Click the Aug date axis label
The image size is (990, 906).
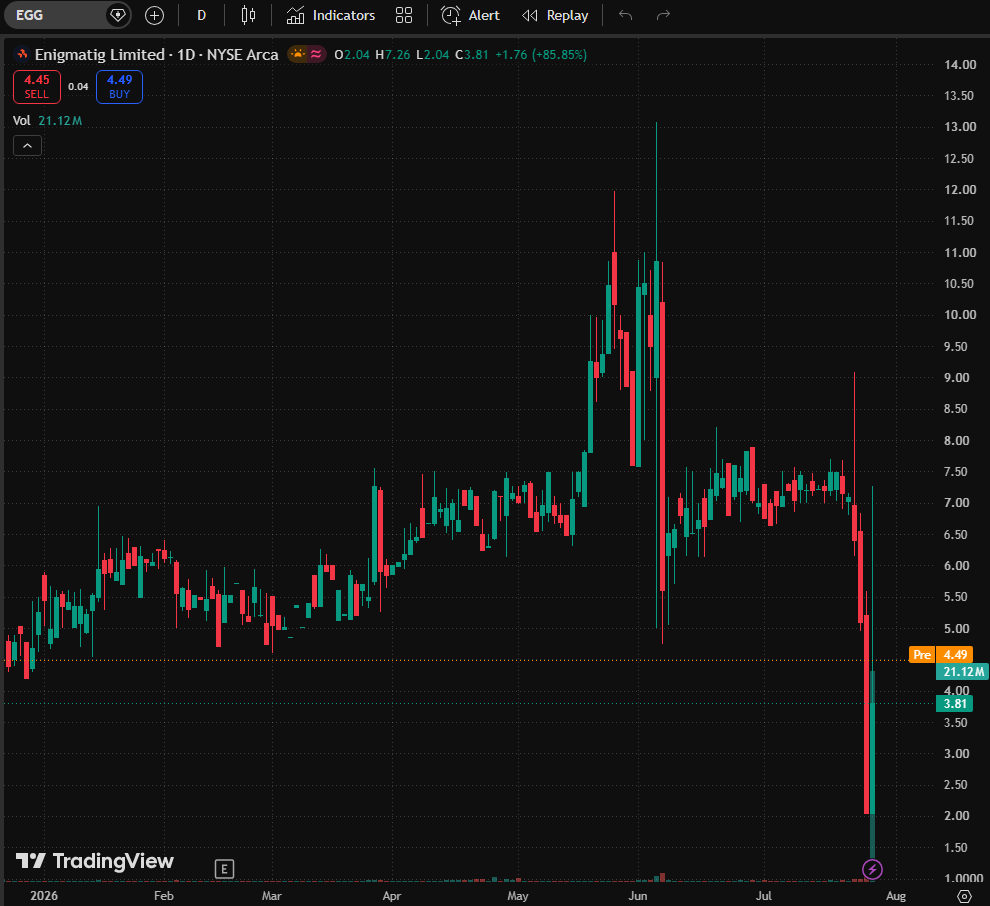895,895
